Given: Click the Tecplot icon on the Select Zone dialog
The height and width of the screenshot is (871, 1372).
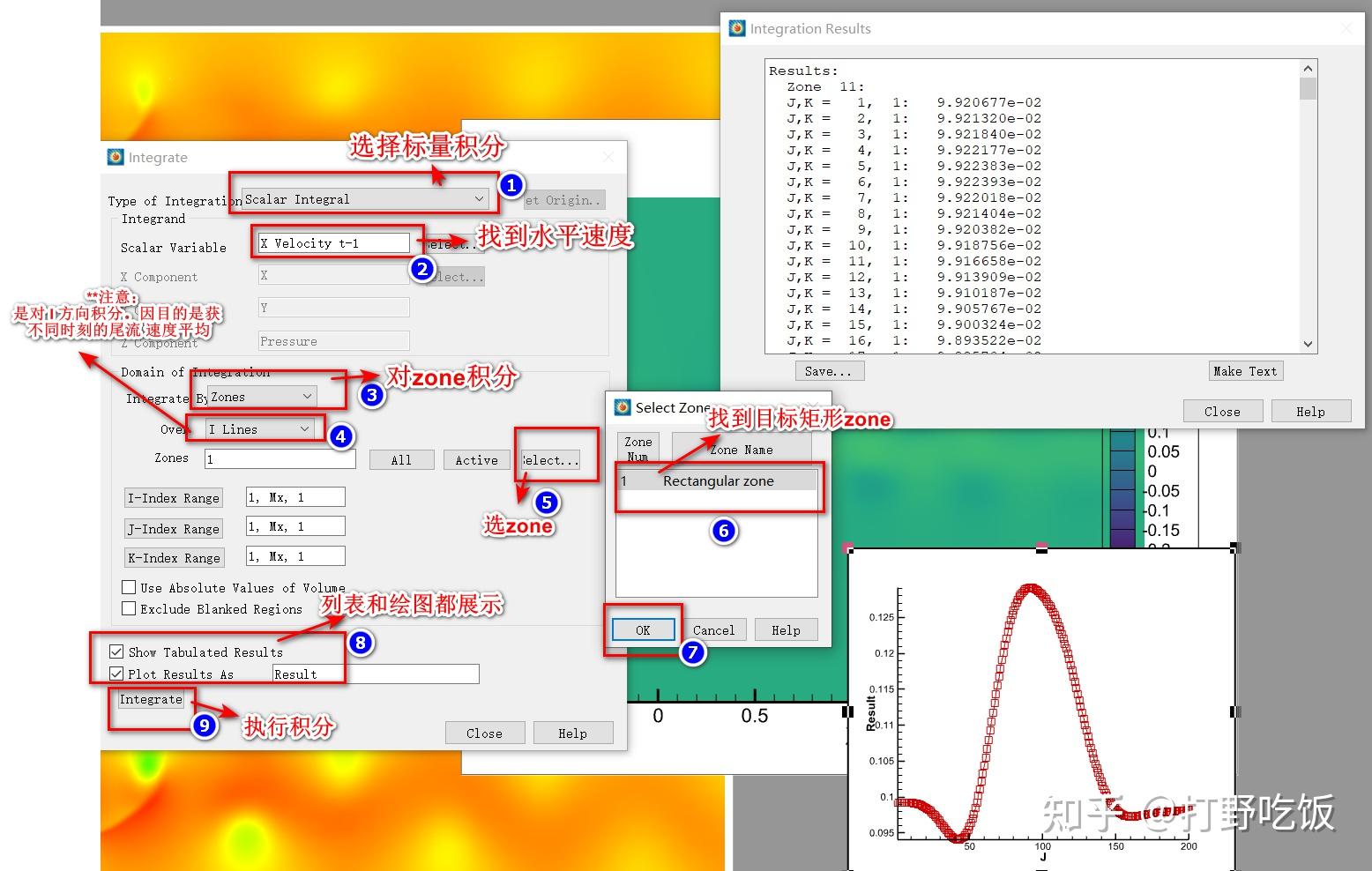Looking at the screenshot, I should 624,407.
